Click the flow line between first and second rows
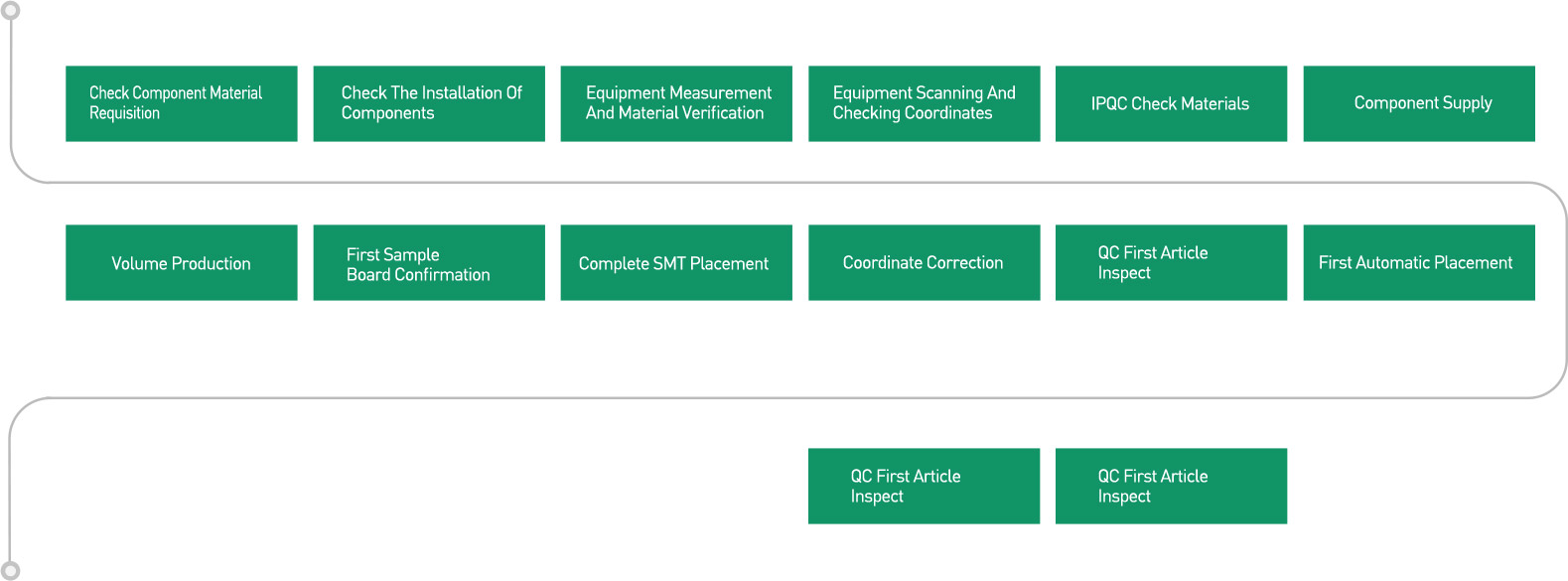 pos(784,183)
